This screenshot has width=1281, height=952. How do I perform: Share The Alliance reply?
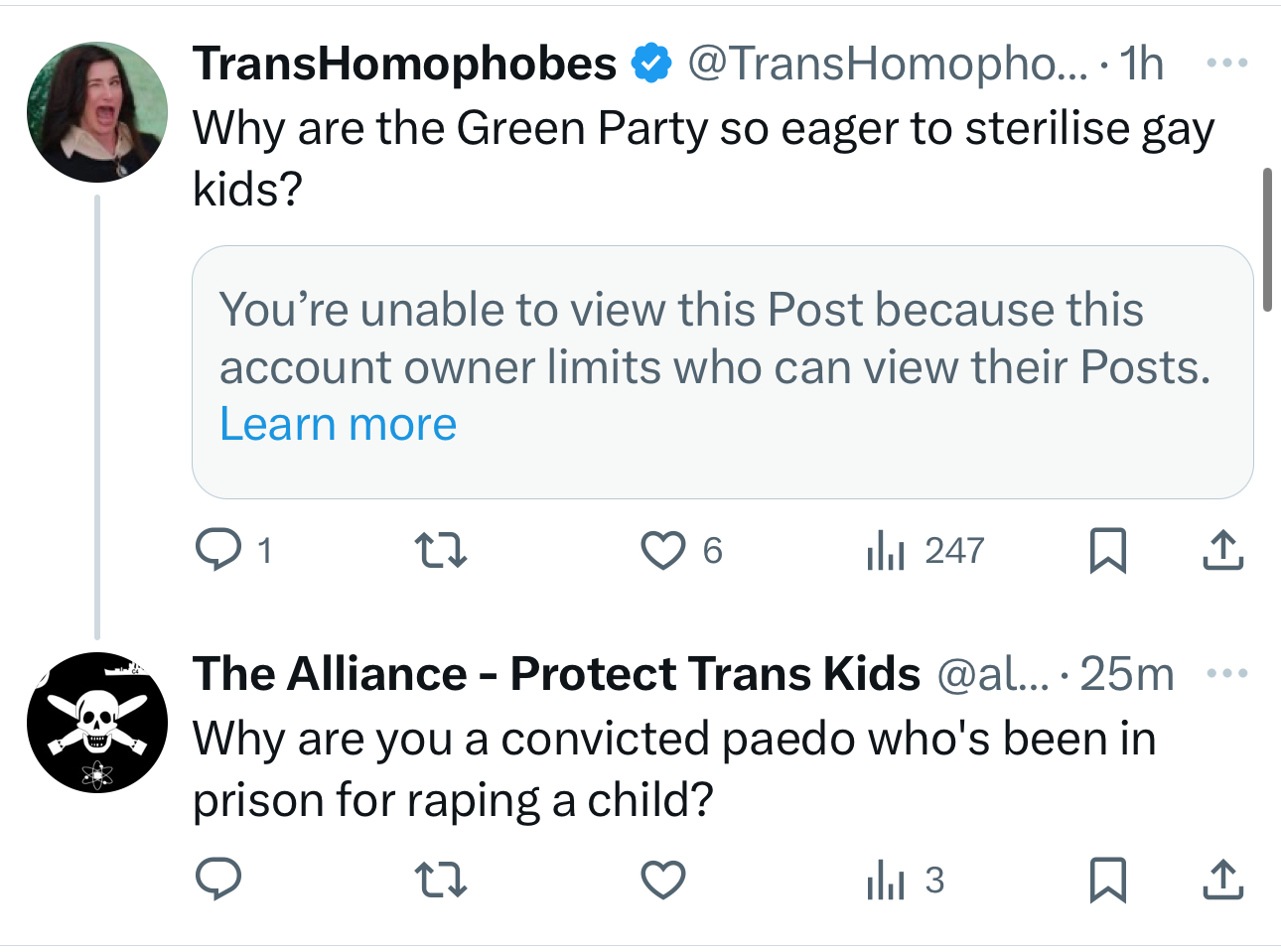1222,880
